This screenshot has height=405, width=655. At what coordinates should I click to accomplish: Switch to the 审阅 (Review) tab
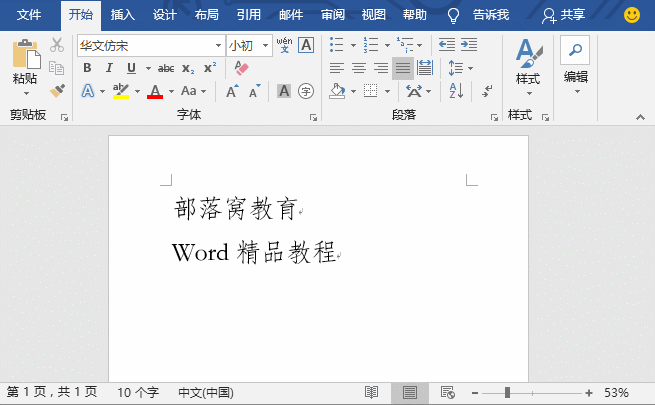[x=333, y=15]
